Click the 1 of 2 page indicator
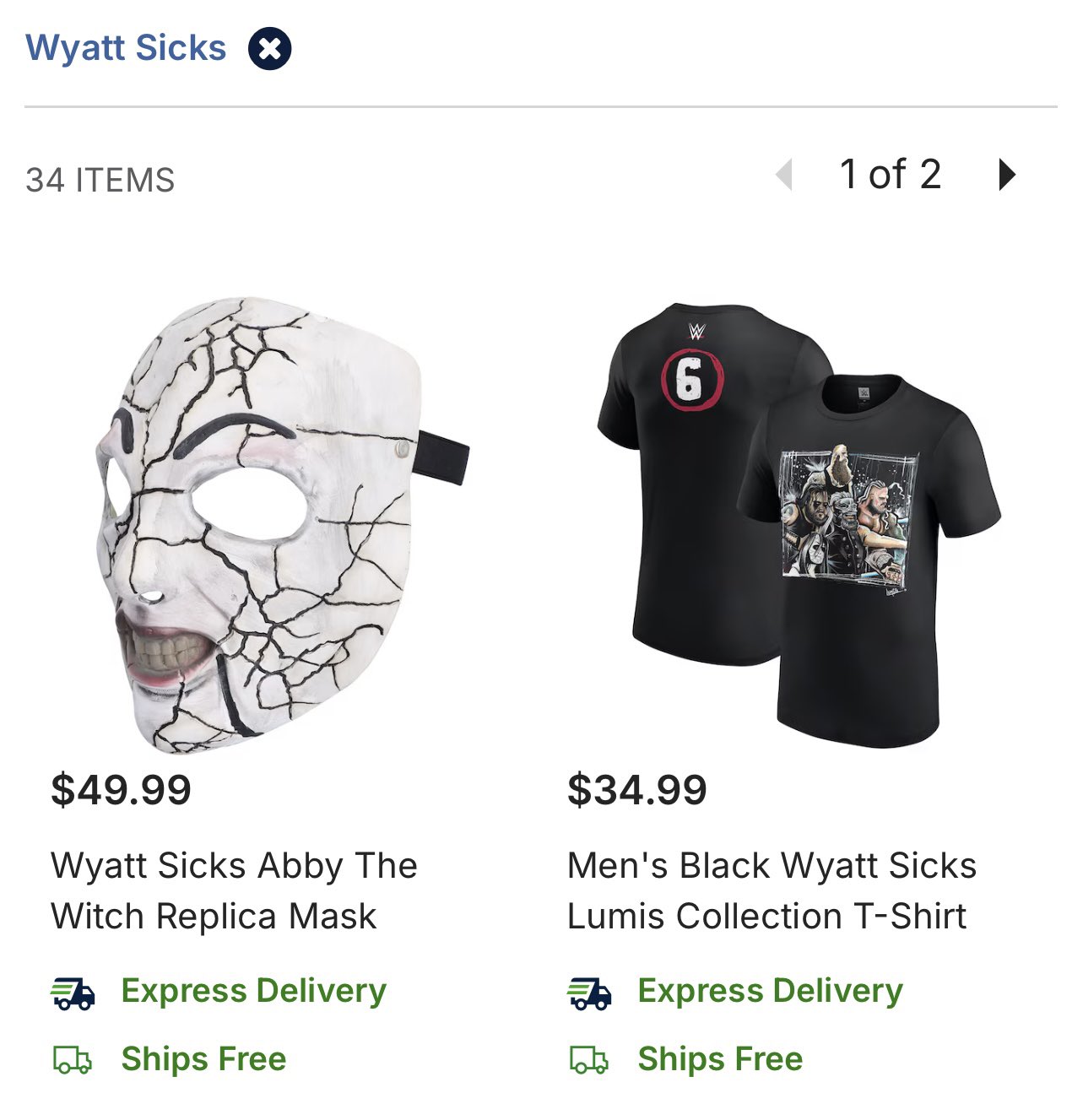The image size is (1083, 1120). click(890, 175)
